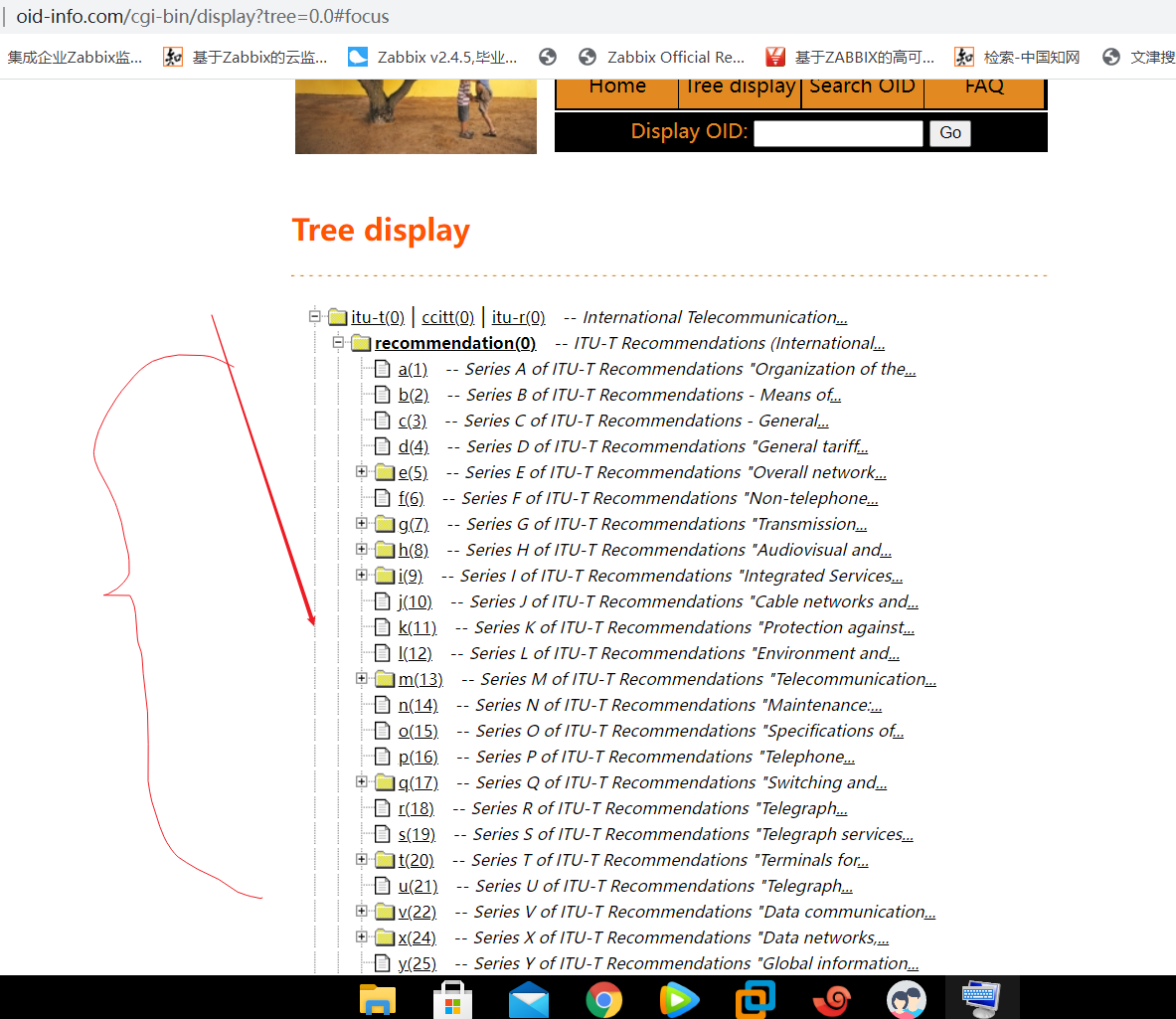The image size is (1176, 1019).
Task: Click the document icon beside c(3)
Action: (x=383, y=421)
